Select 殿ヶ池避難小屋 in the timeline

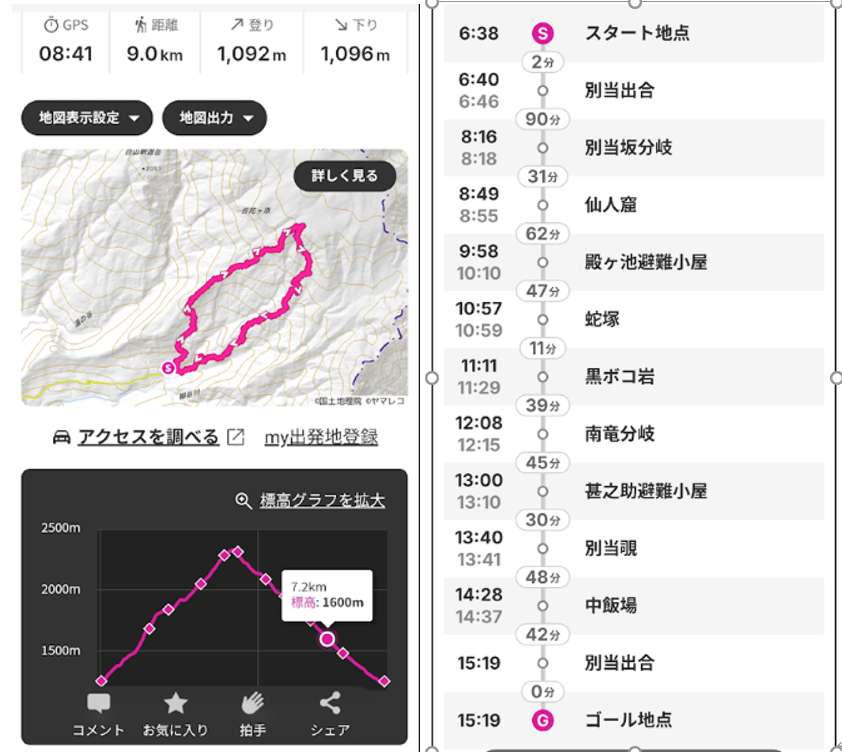click(645, 262)
